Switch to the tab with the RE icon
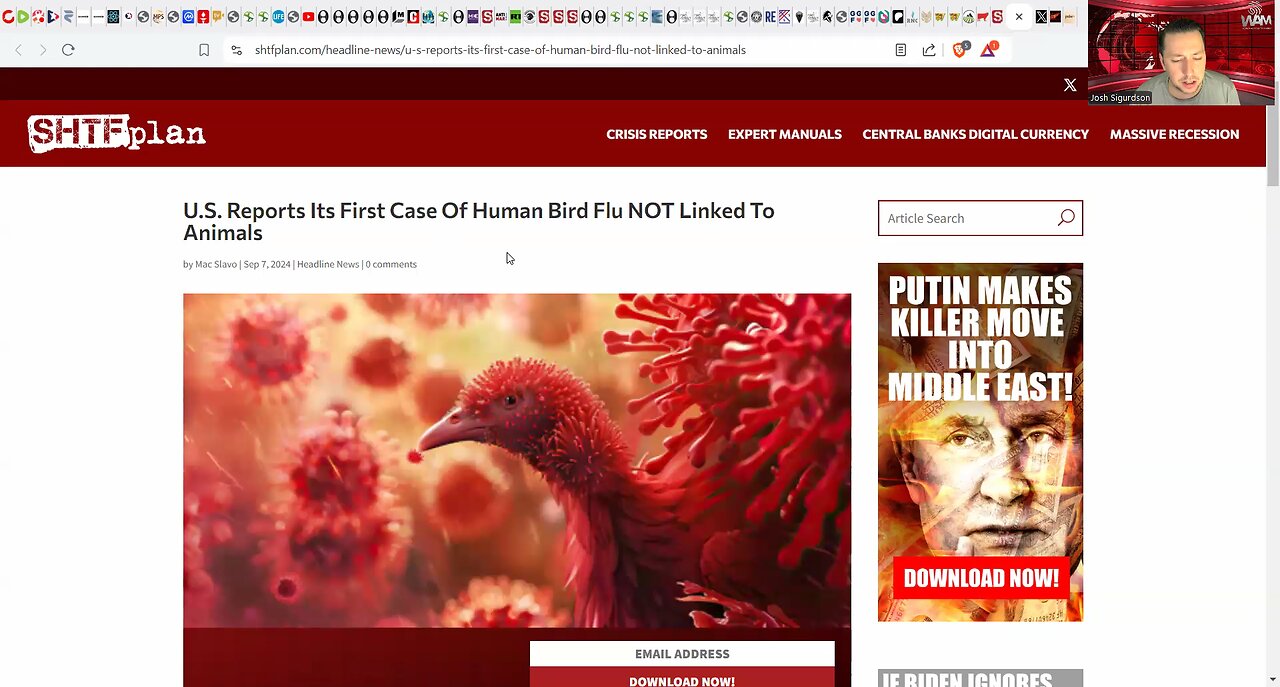 (770, 17)
